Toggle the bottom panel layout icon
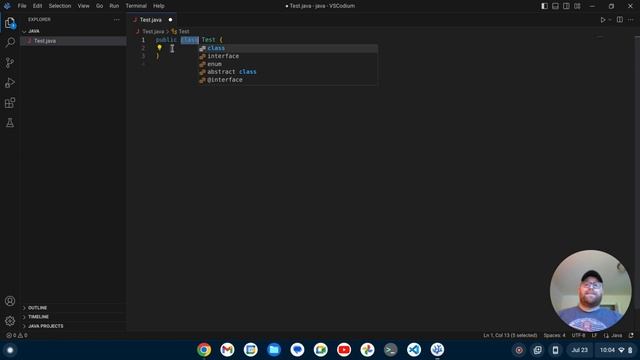This screenshot has height=360, width=640. (x=556, y=6)
